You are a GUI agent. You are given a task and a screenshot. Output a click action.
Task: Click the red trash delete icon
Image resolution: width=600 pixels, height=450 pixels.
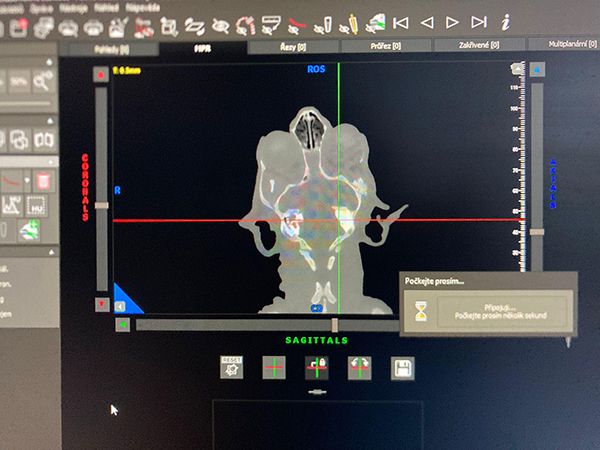coord(43,180)
